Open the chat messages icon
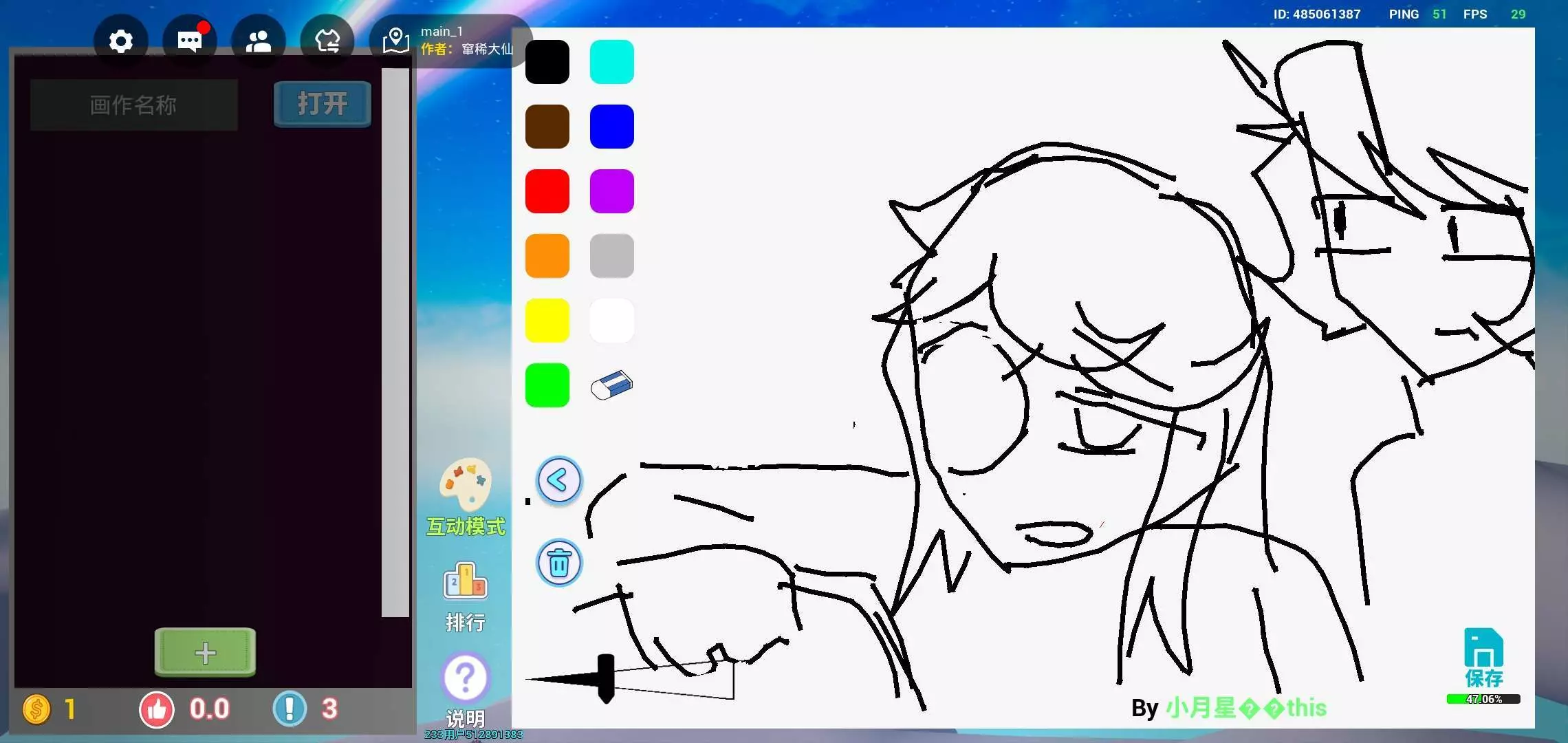The image size is (1568, 743). tap(190, 41)
